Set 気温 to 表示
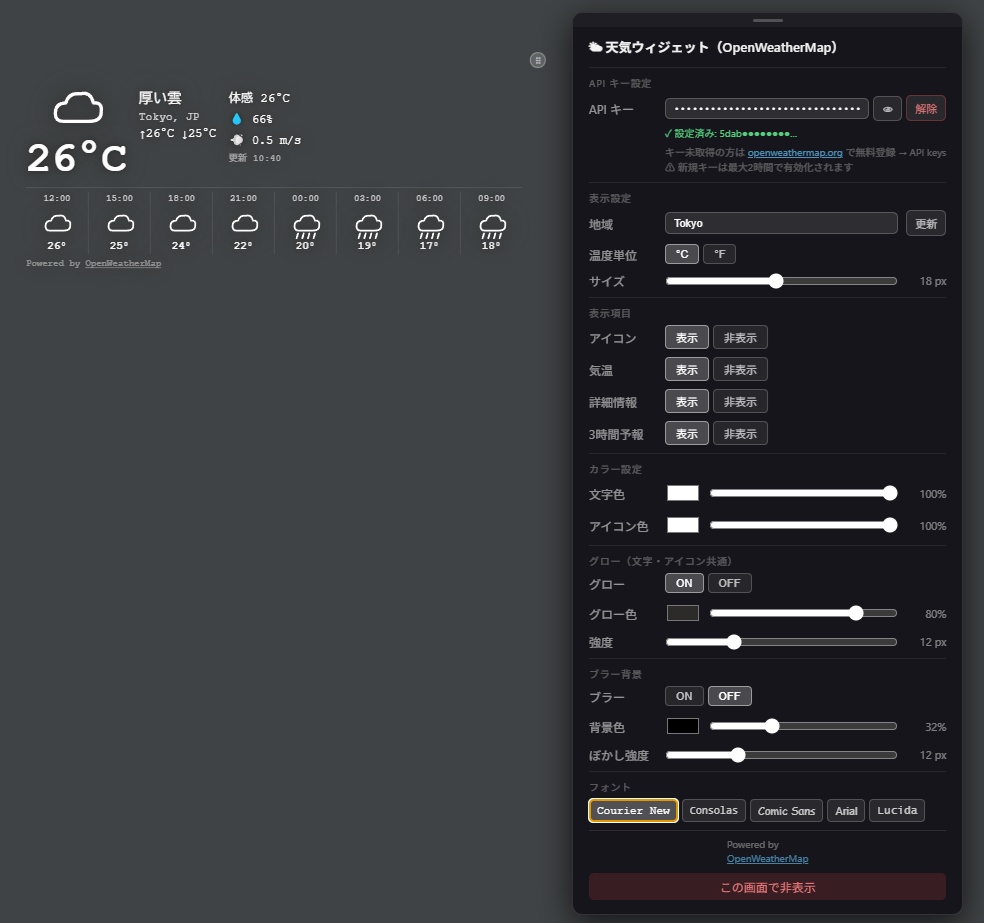Viewport: 984px width, 923px height. click(687, 370)
